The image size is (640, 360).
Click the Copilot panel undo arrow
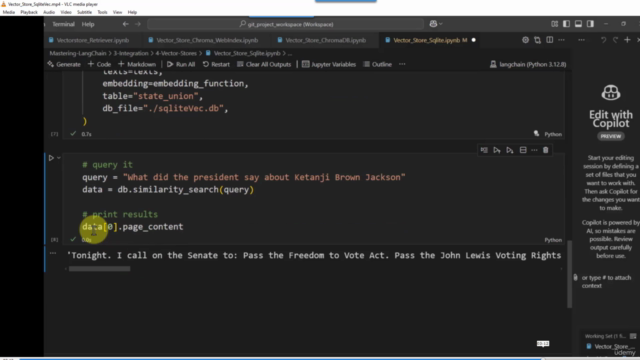point(604,40)
